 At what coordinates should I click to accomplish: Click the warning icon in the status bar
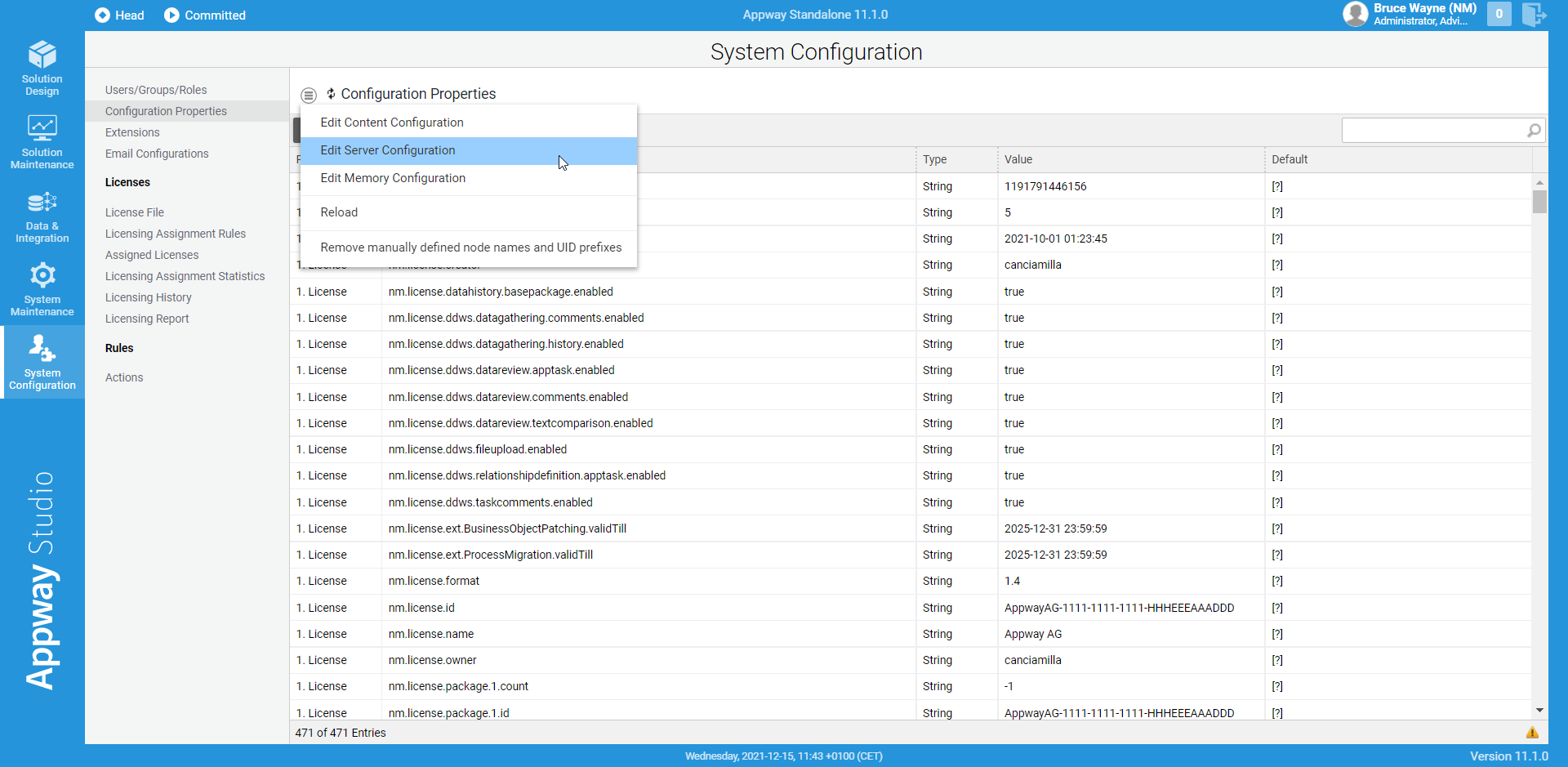tap(1533, 733)
